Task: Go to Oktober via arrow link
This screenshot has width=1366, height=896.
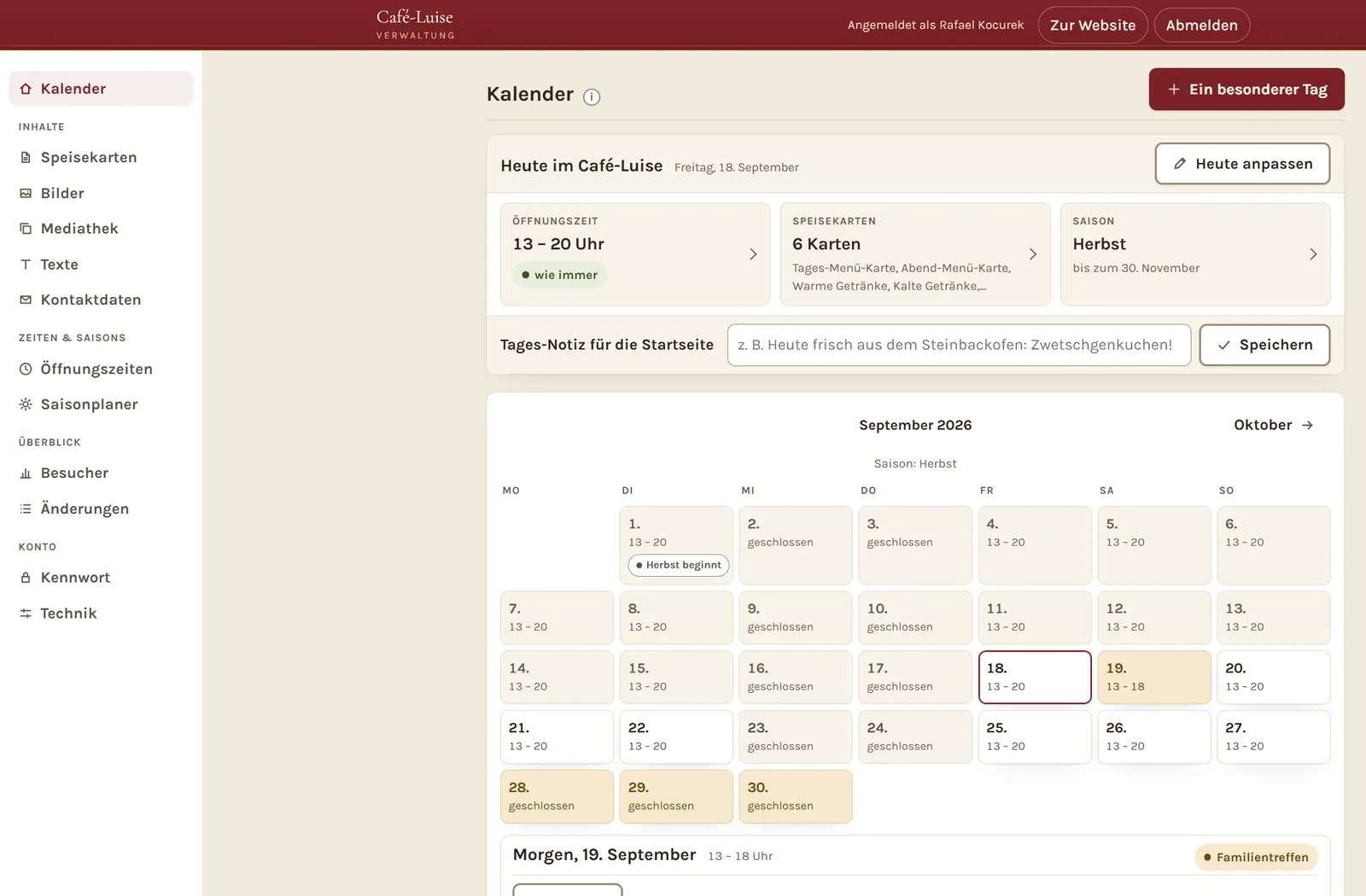Action: [x=1274, y=425]
